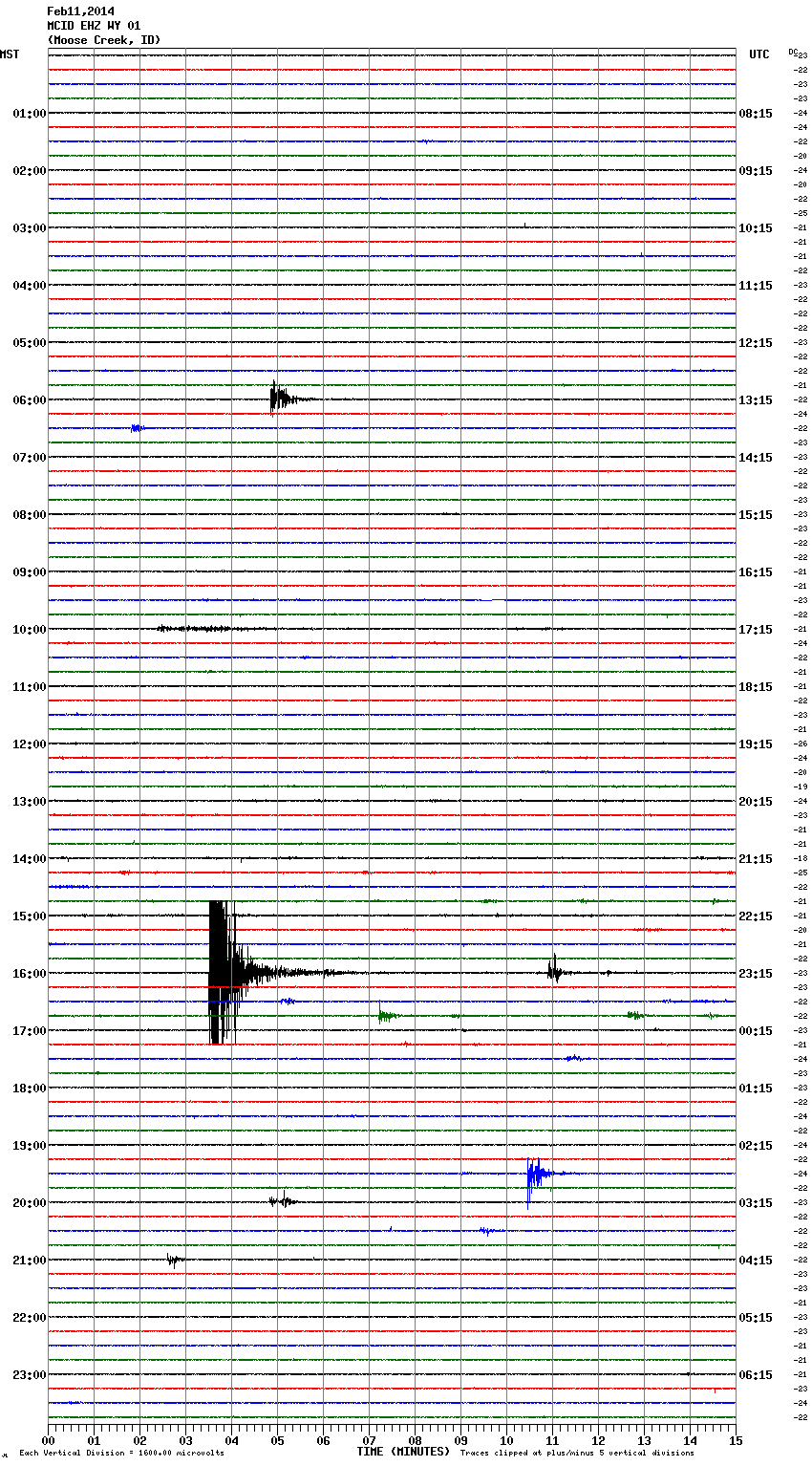Select the 16:00 MST hour label
Screen dimensions: 812x1466
(29, 974)
